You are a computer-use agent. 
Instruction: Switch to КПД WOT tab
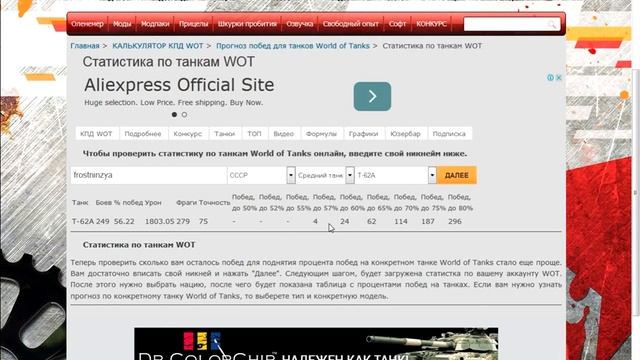96,133
